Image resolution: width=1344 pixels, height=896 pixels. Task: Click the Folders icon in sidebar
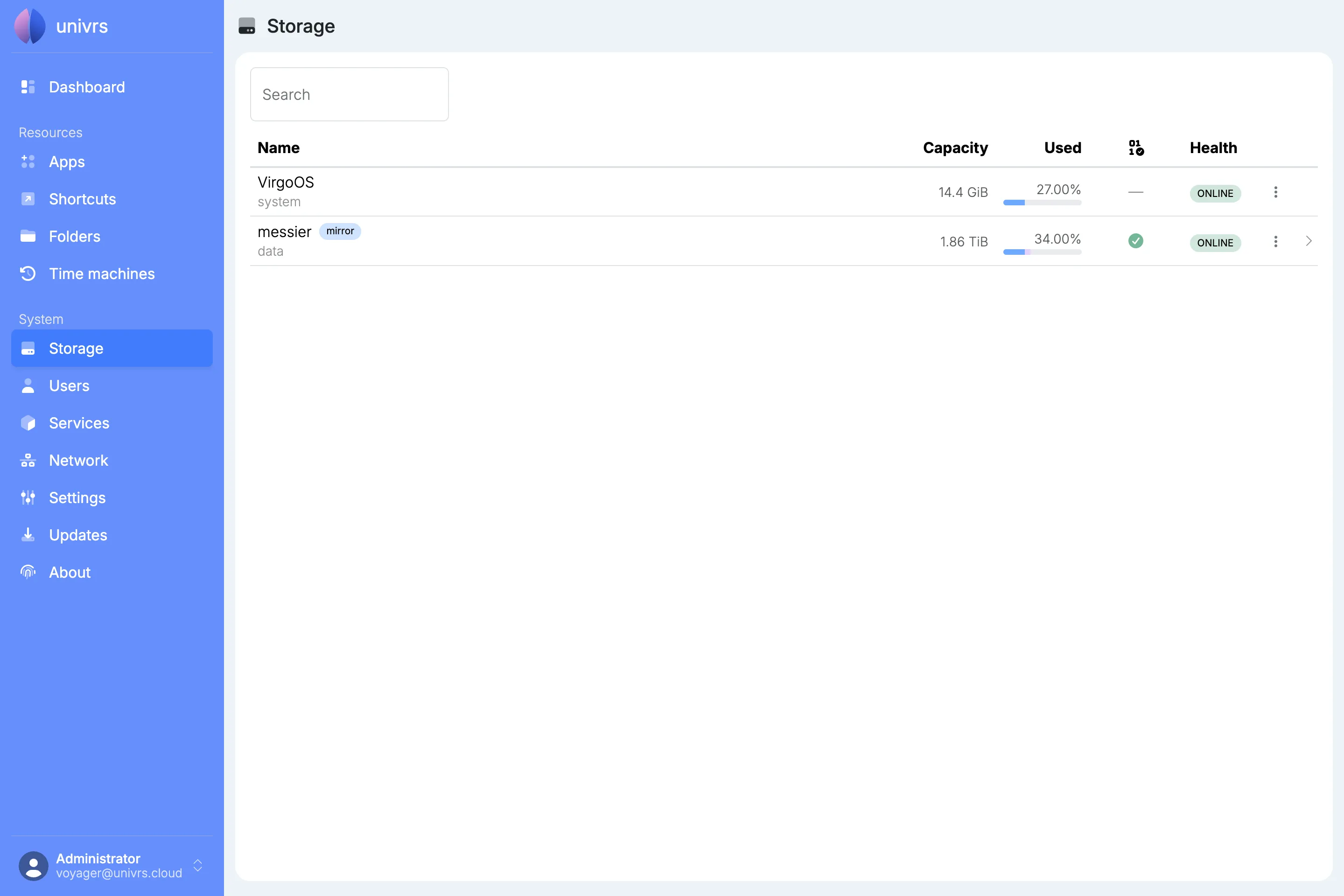[28, 236]
